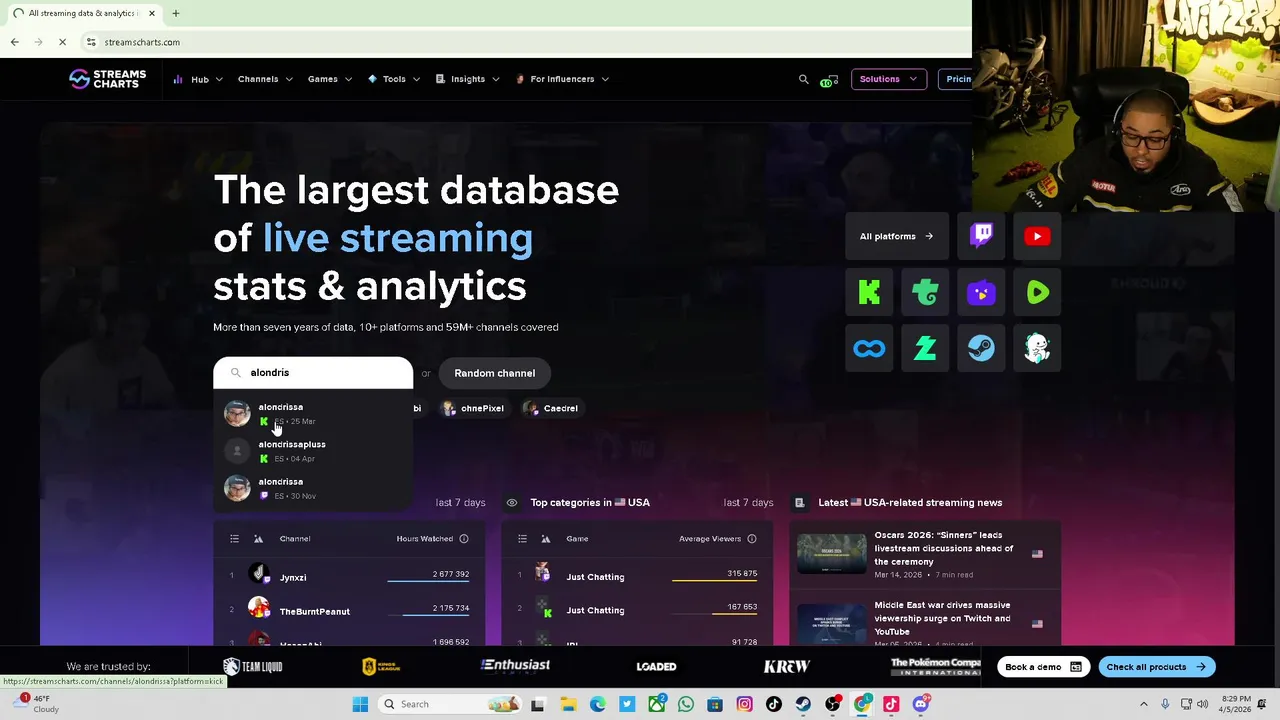Click the Oscars 2026 article thumbnail
This screenshot has height=720, width=1280.
point(831,554)
